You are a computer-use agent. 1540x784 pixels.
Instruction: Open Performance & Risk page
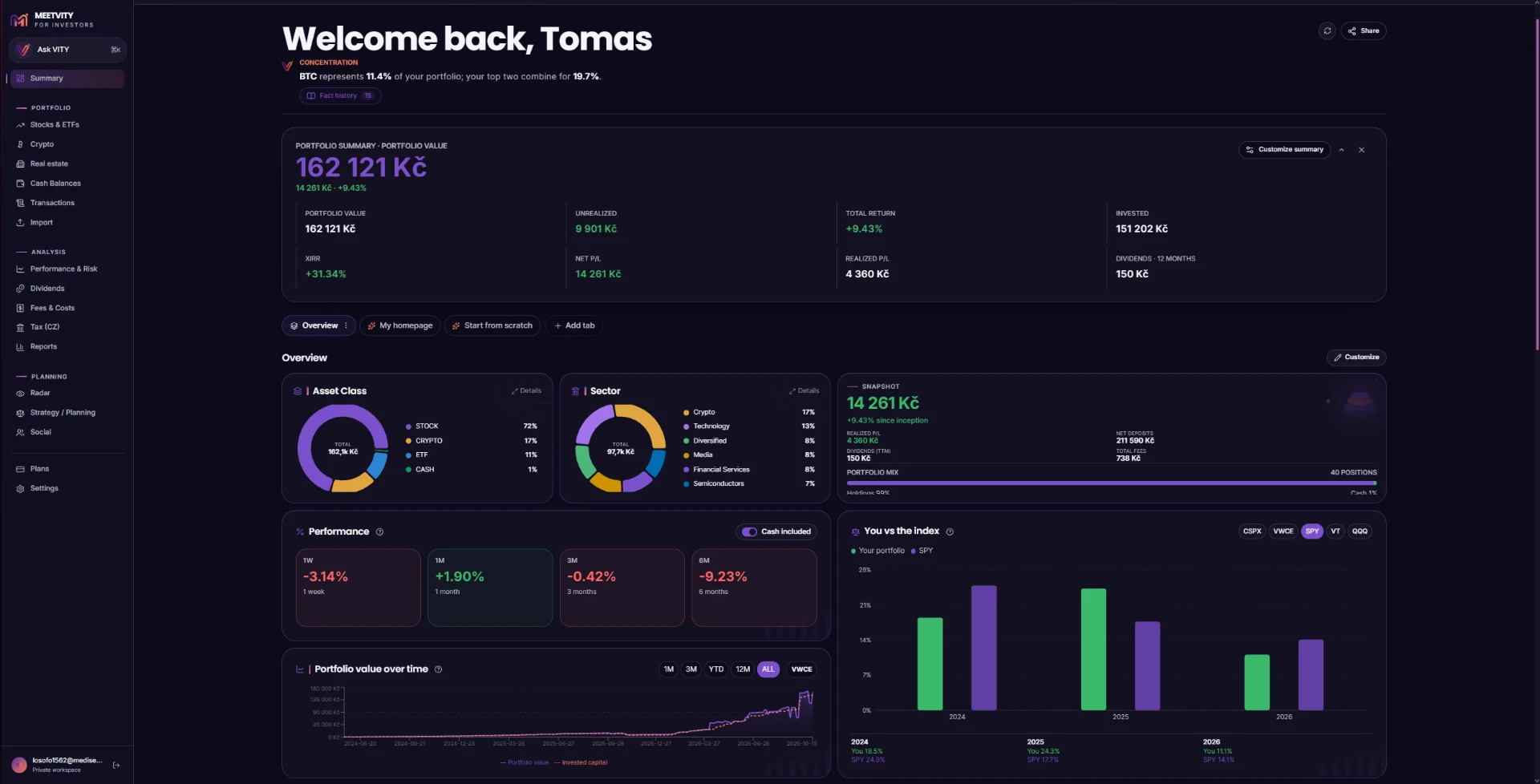pyautogui.click(x=67, y=269)
